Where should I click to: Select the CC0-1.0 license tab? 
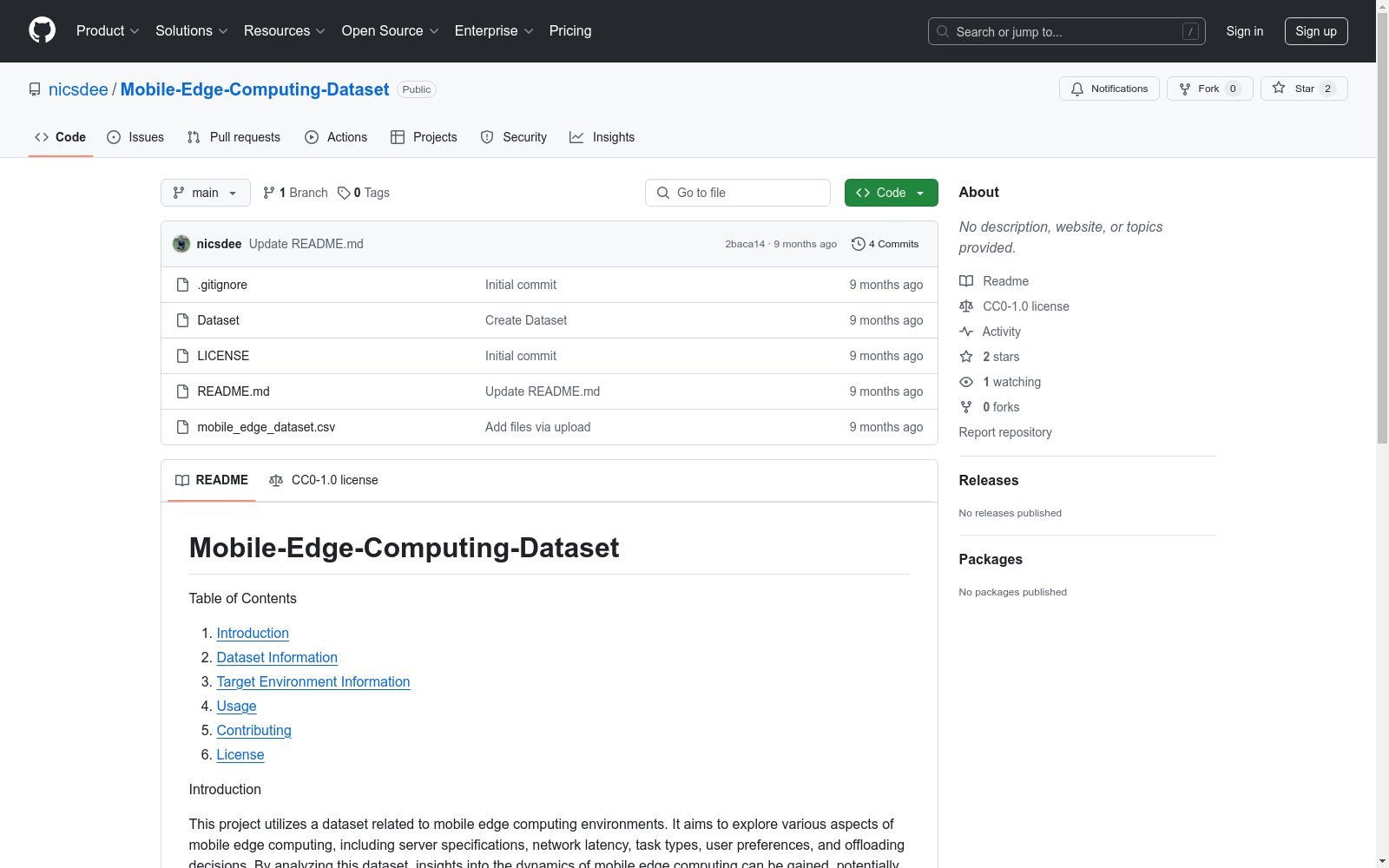324,480
